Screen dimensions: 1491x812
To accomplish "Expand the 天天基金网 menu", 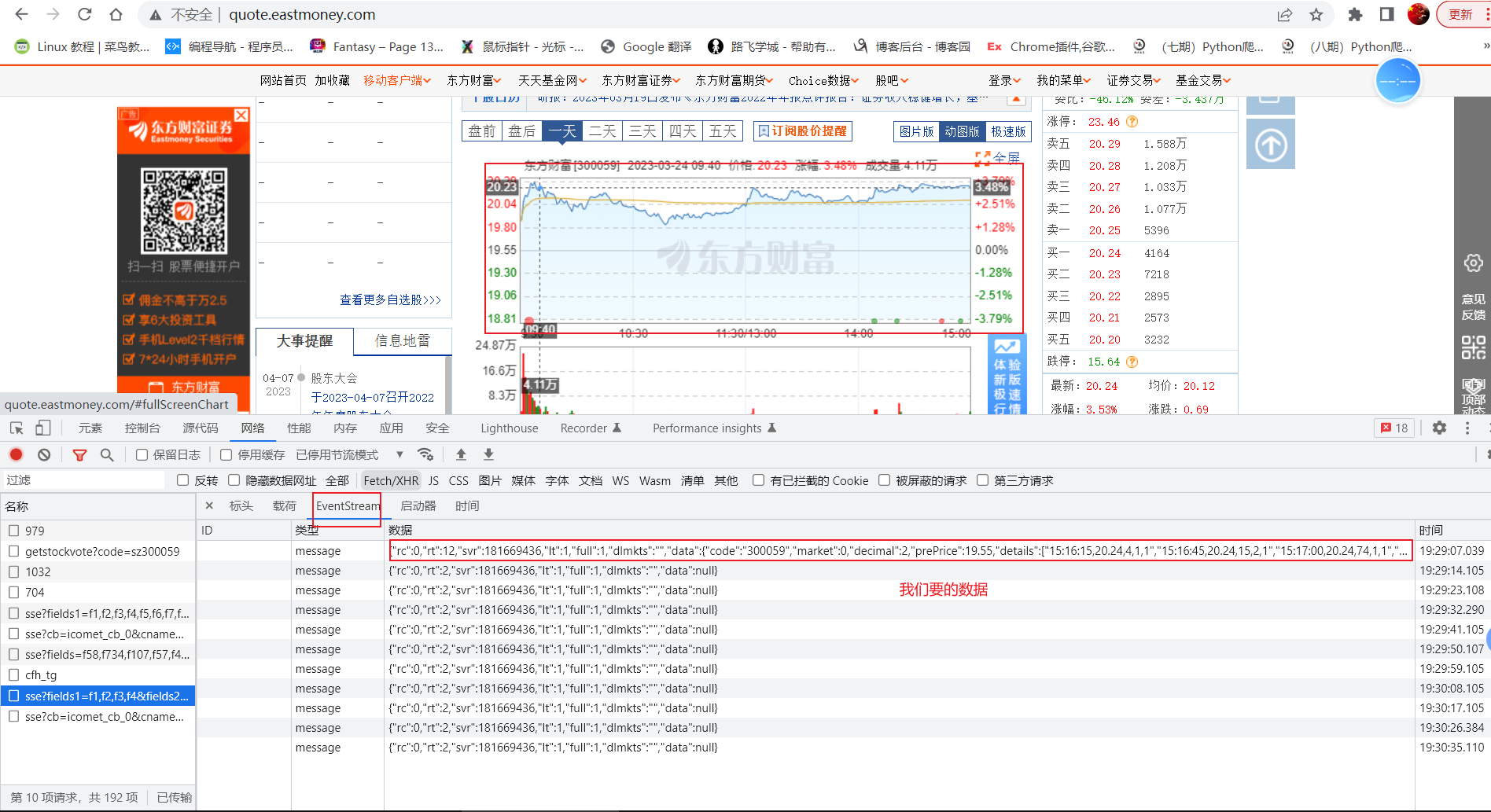I will tap(552, 80).
